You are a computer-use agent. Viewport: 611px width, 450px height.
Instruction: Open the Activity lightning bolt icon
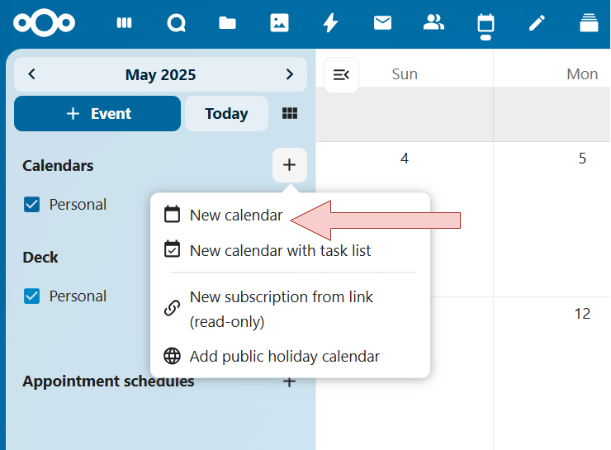click(330, 23)
